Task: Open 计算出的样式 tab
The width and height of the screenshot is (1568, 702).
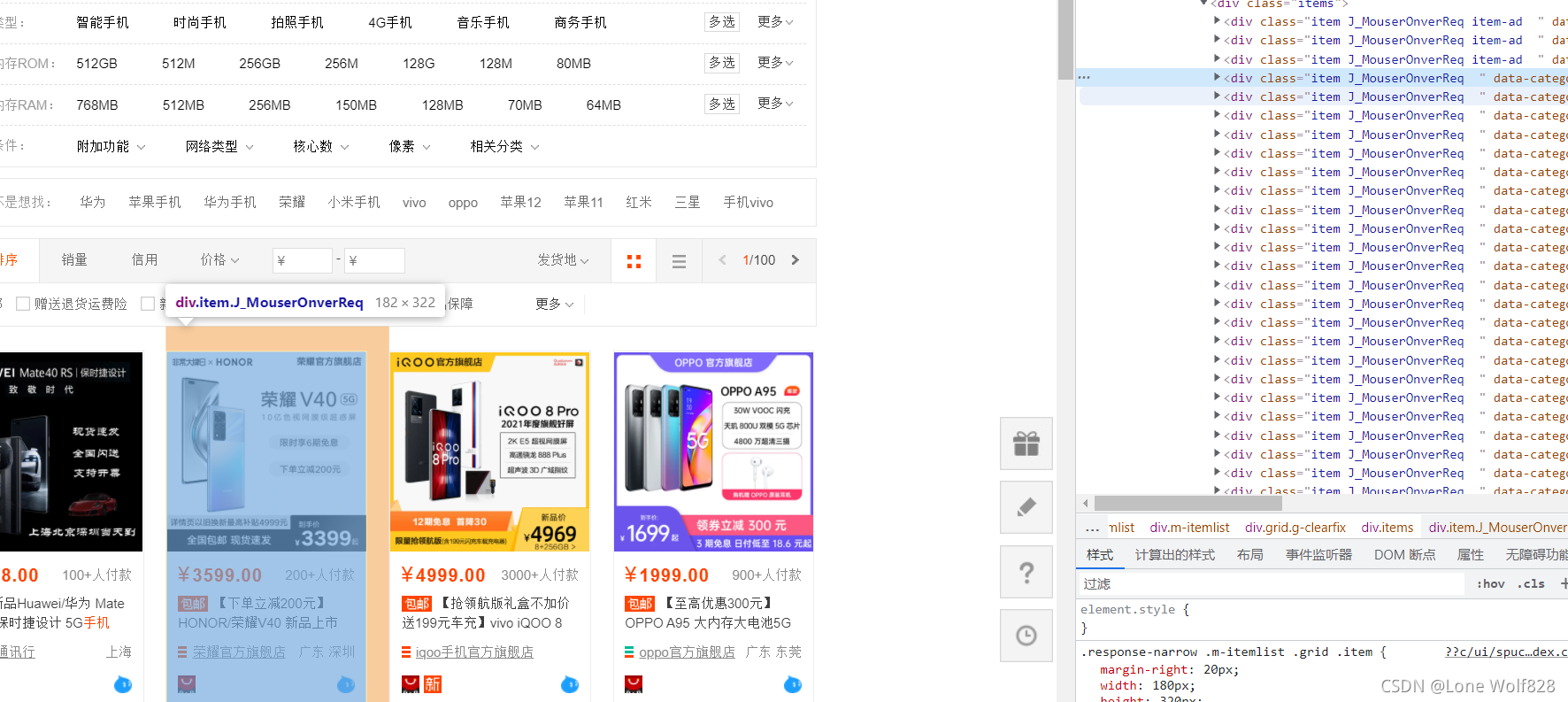Action: click(x=1175, y=555)
